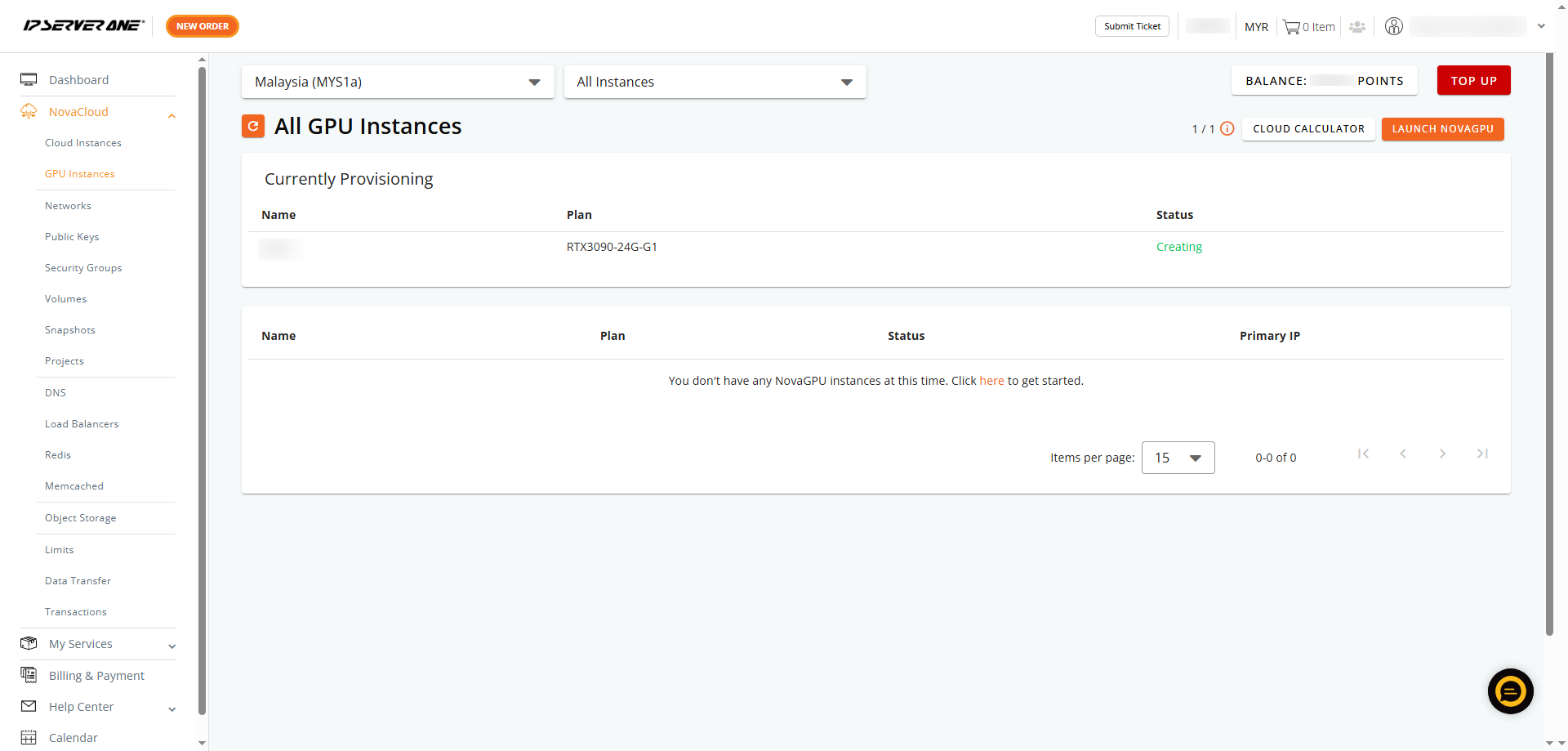Image resolution: width=1568 pixels, height=751 pixels.
Task: Open Redis in sidebar
Action: click(x=58, y=454)
